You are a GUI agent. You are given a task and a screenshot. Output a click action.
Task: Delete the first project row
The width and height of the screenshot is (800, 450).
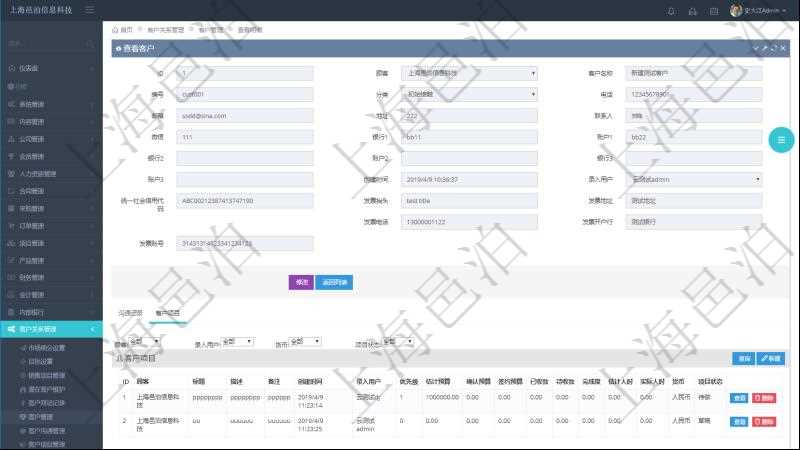pyautogui.click(x=764, y=397)
